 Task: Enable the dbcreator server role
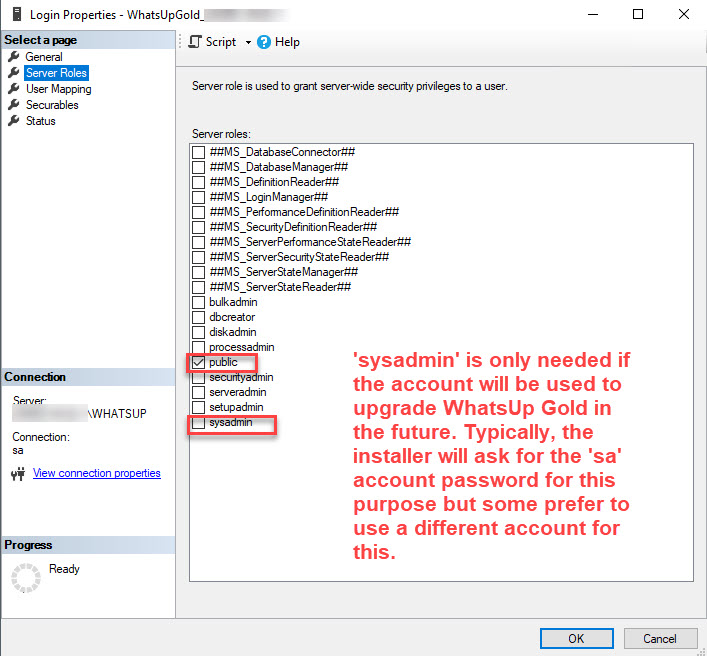tap(198, 317)
